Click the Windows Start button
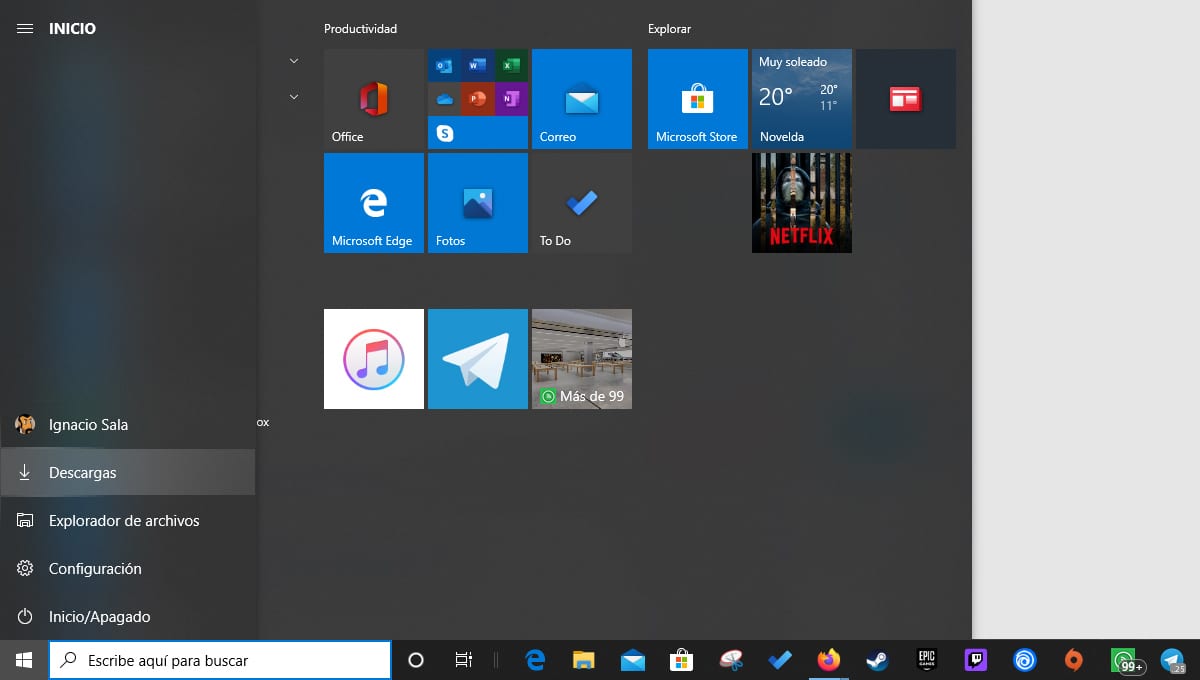Viewport: 1200px width, 680px height. [x=24, y=660]
